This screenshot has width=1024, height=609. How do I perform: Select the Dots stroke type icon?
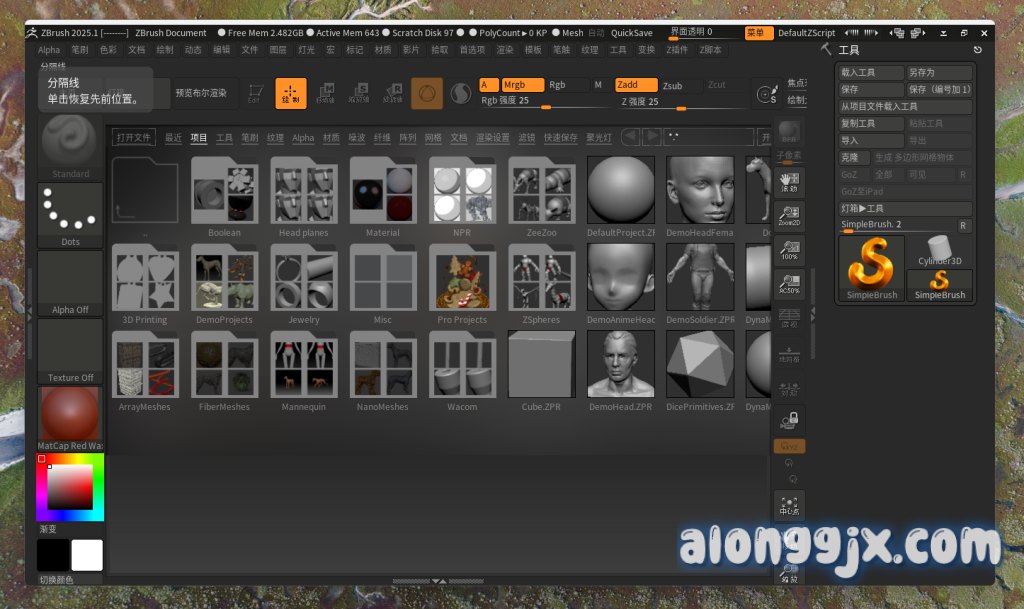tap(70, 214)
